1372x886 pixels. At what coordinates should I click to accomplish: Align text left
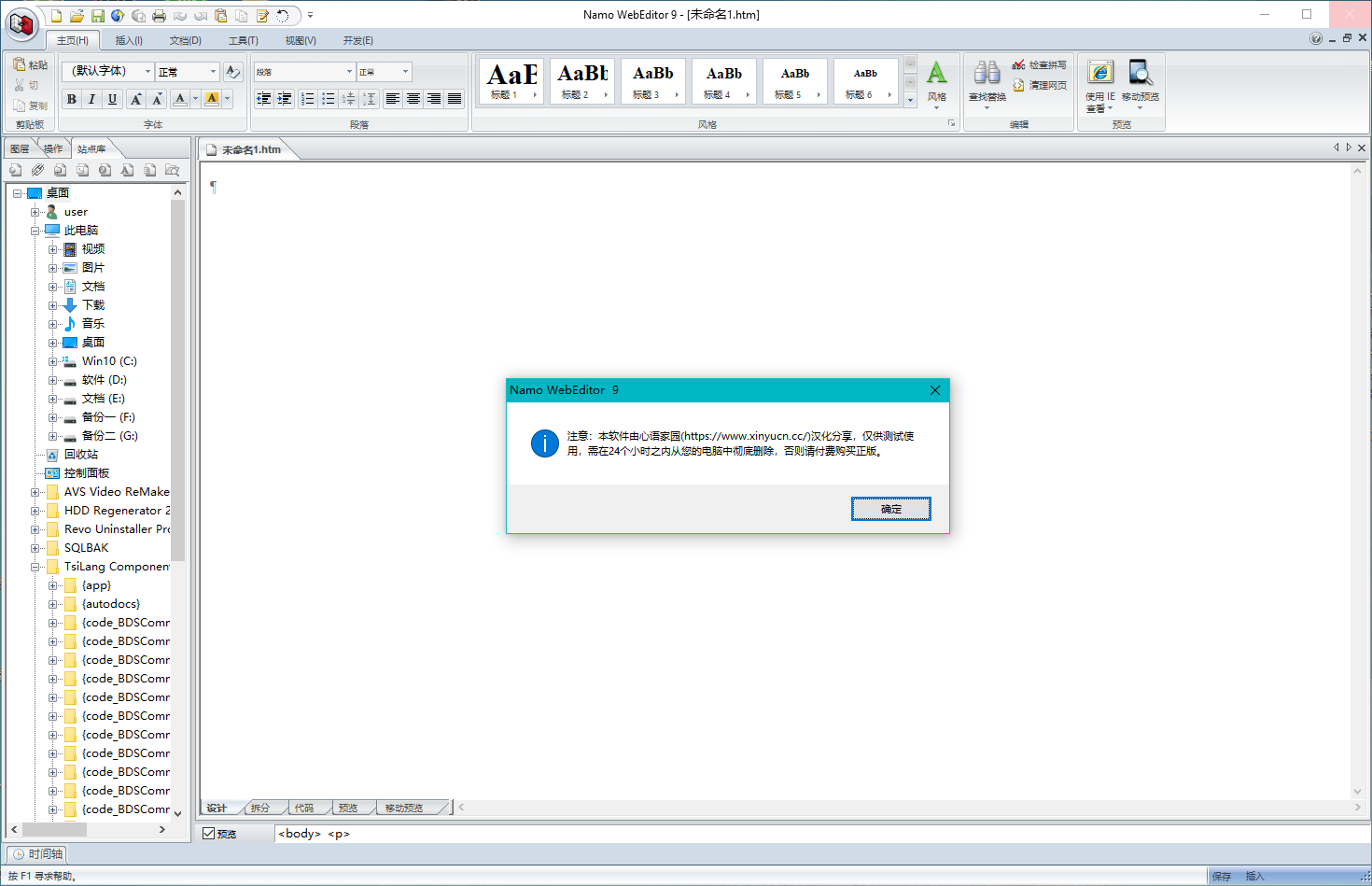coord(393,99)
